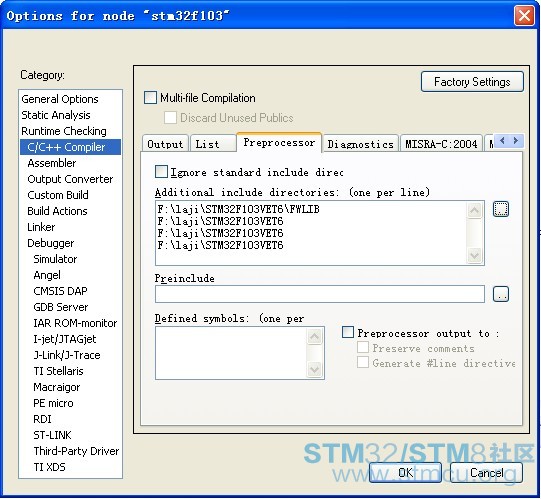Select PE micro category
Image resolution: width=541 pixels, height=499 pixels.
tap(70, 403)
